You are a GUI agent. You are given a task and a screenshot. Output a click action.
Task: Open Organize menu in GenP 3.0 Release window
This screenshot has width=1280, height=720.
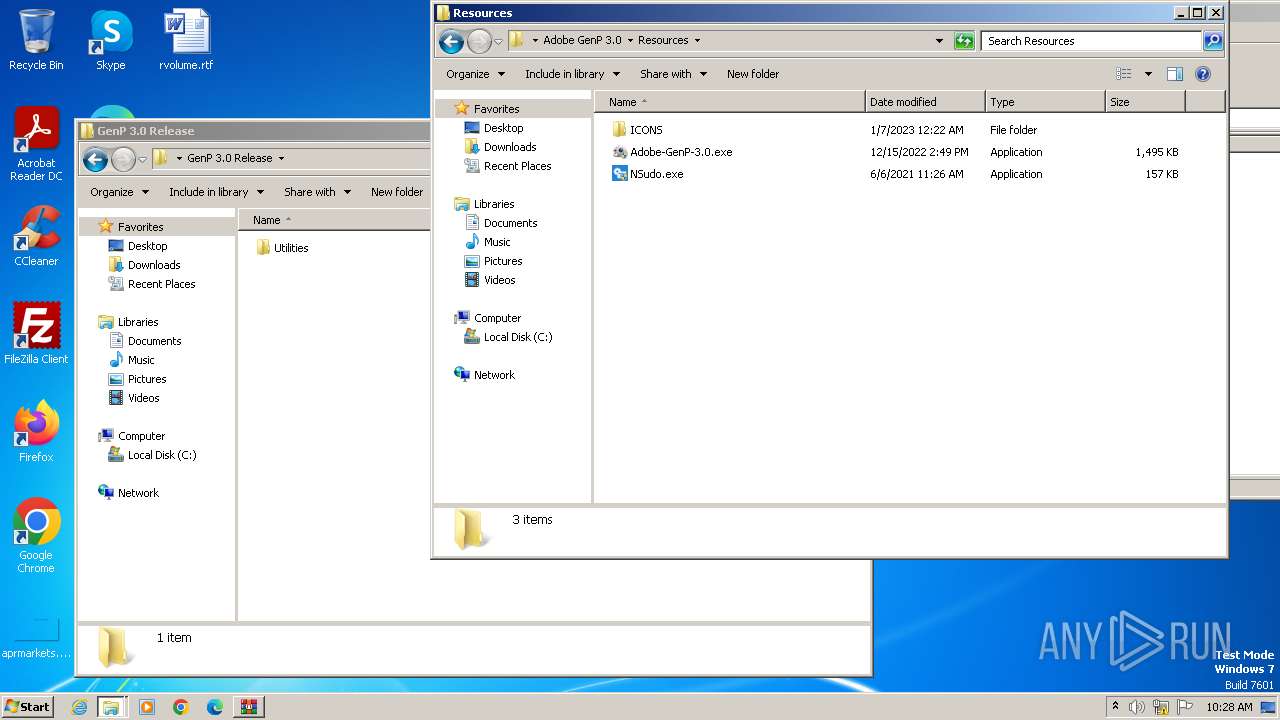point(120,192)
